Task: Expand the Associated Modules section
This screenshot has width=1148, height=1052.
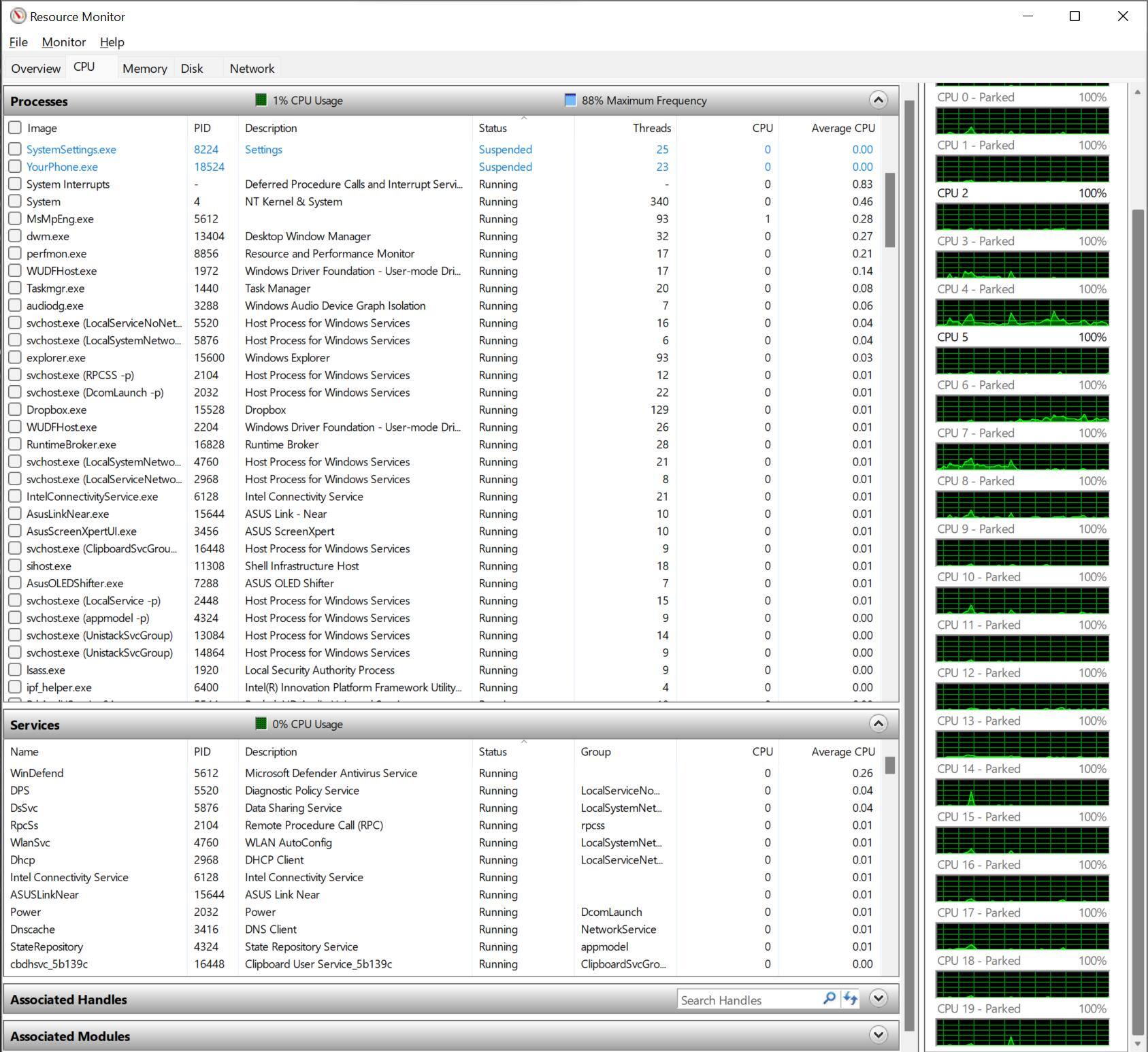Action: [x=878, y=1036]
